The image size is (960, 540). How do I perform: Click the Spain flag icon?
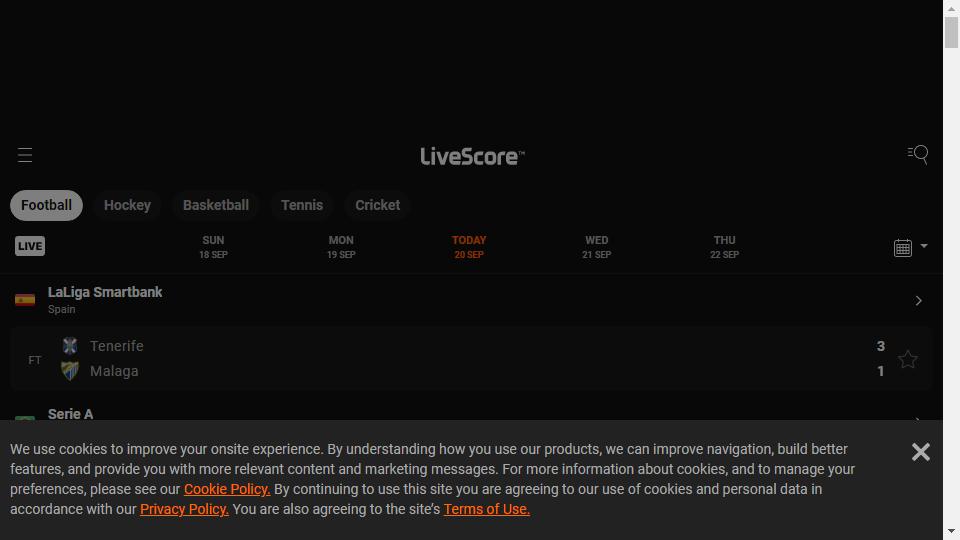(25, 299)
